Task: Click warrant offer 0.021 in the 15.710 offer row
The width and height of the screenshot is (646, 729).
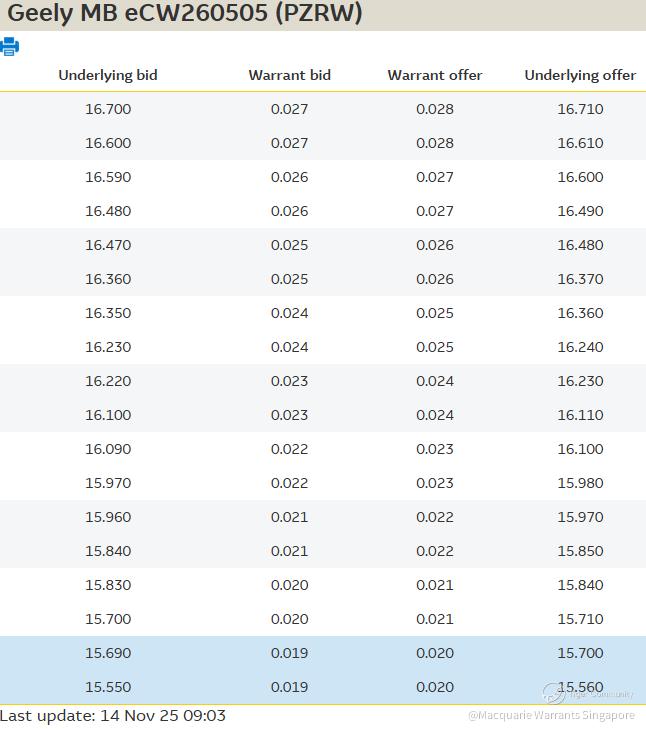Action: (x=435, y=619)
